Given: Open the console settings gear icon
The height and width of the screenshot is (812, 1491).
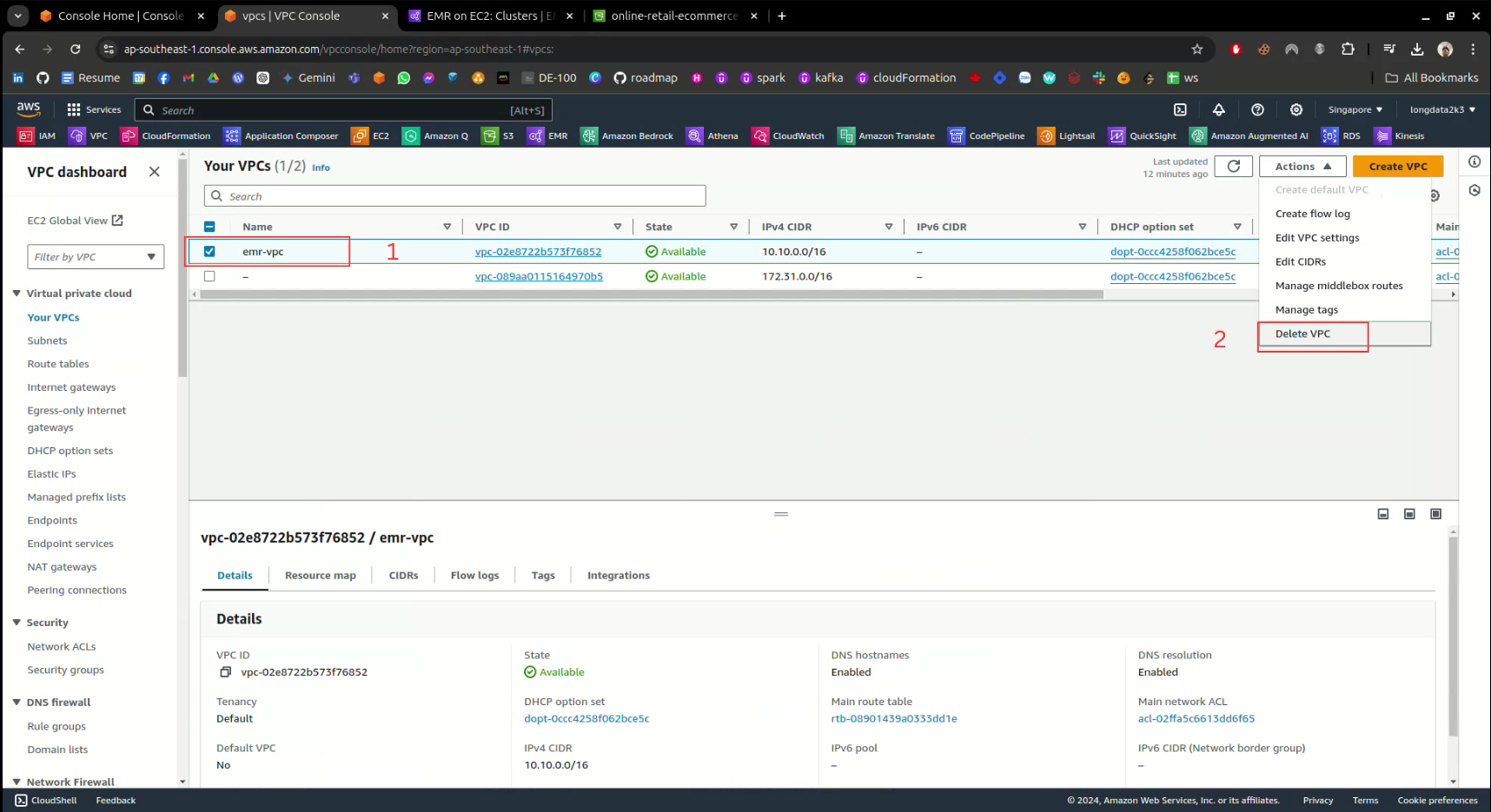Looking at the screenshot, I should click(x=1296, y=109).
